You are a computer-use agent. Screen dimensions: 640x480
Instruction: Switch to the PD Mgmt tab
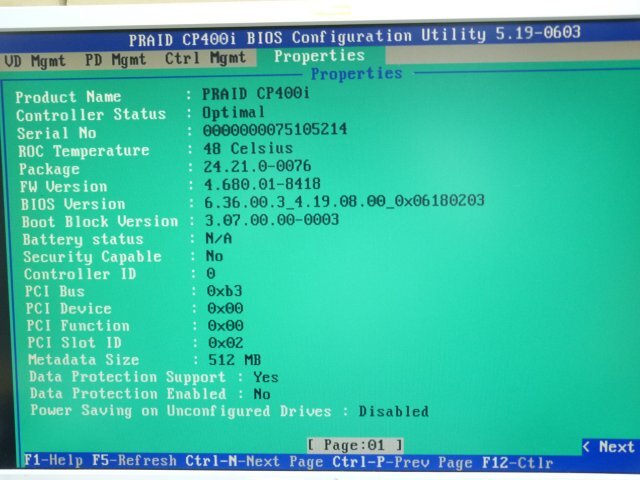point(116,60)
